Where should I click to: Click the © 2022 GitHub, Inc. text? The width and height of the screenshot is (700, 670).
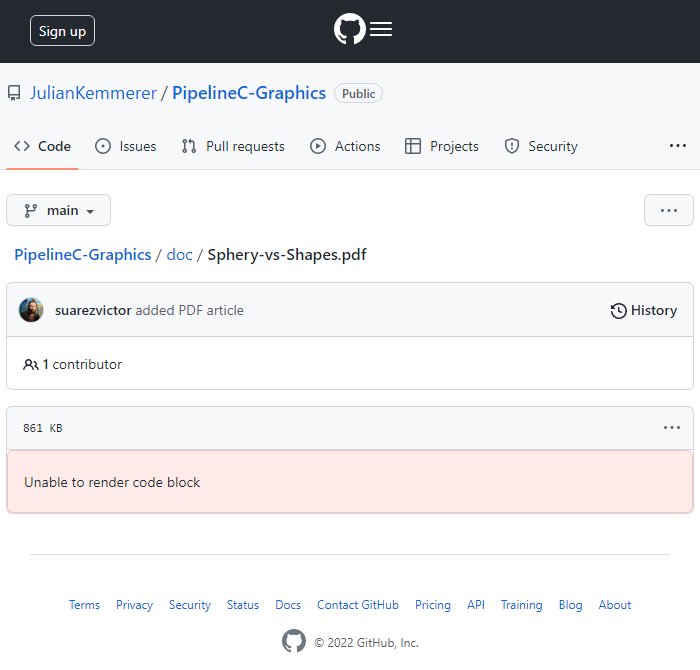pyautogui.click(x=366, y=643)
